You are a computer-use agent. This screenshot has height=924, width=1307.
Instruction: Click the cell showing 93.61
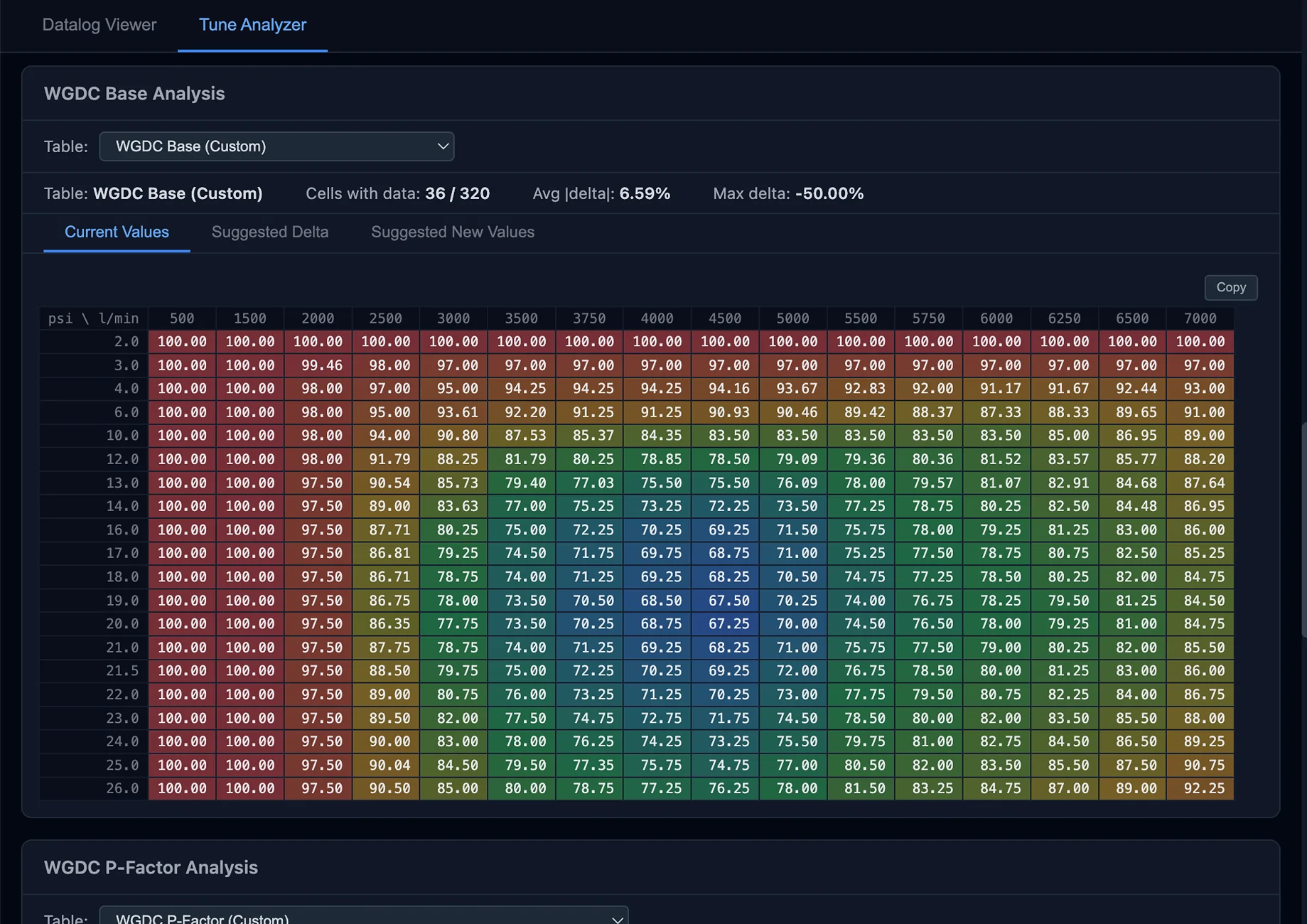click(x=453, y=412)
